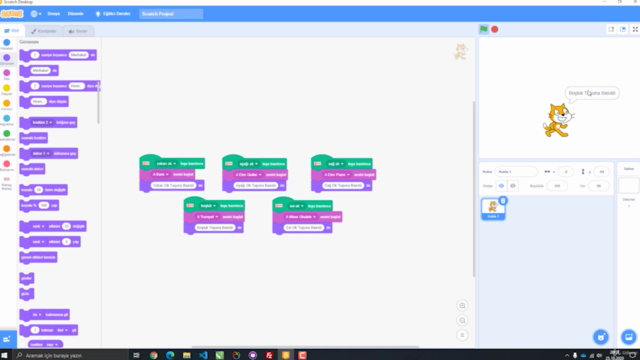Open the A Elec Guitar sound dropdown

click(248, 175)
